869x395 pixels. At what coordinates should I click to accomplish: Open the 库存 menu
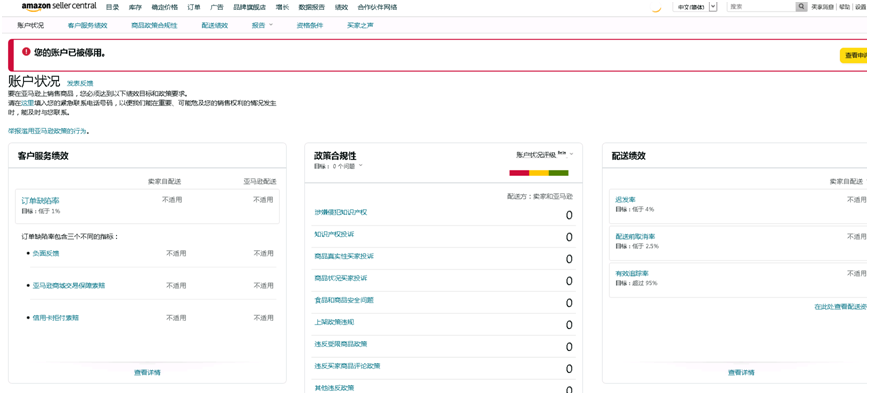pos(135,7)
